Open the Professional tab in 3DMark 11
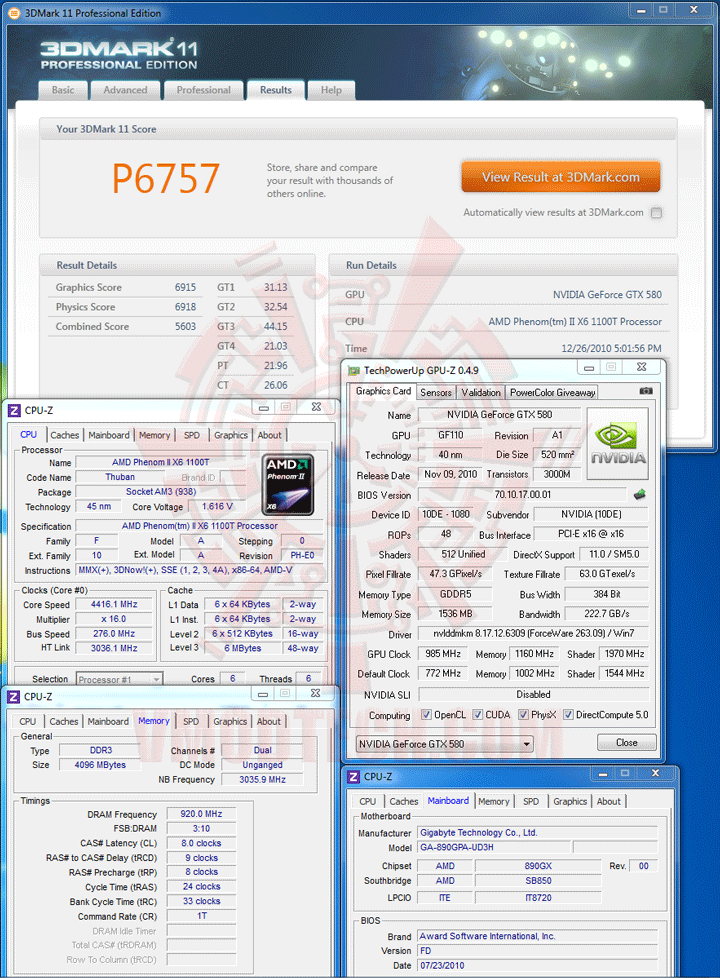The height and width of the screenshot is (978, 720). [x=203, y=90]
